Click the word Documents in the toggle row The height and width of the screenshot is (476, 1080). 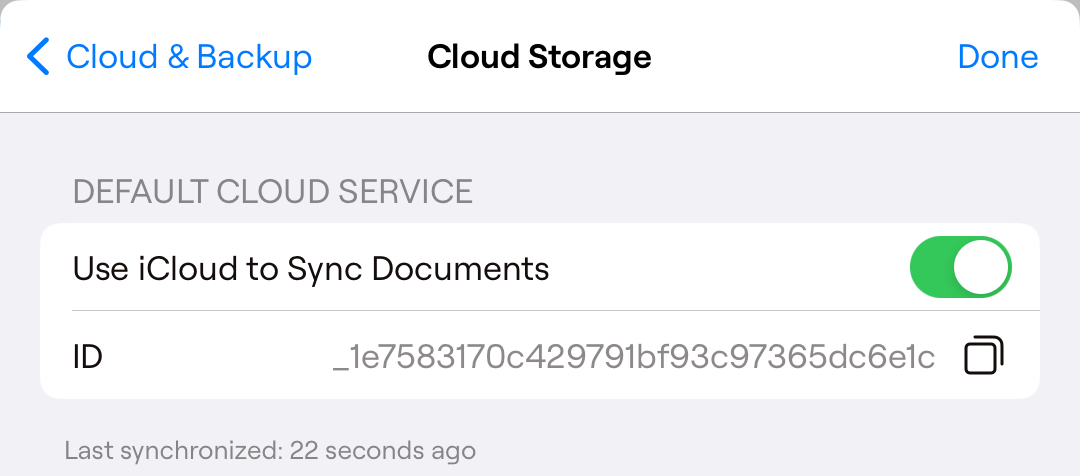(x=461, y=269)
